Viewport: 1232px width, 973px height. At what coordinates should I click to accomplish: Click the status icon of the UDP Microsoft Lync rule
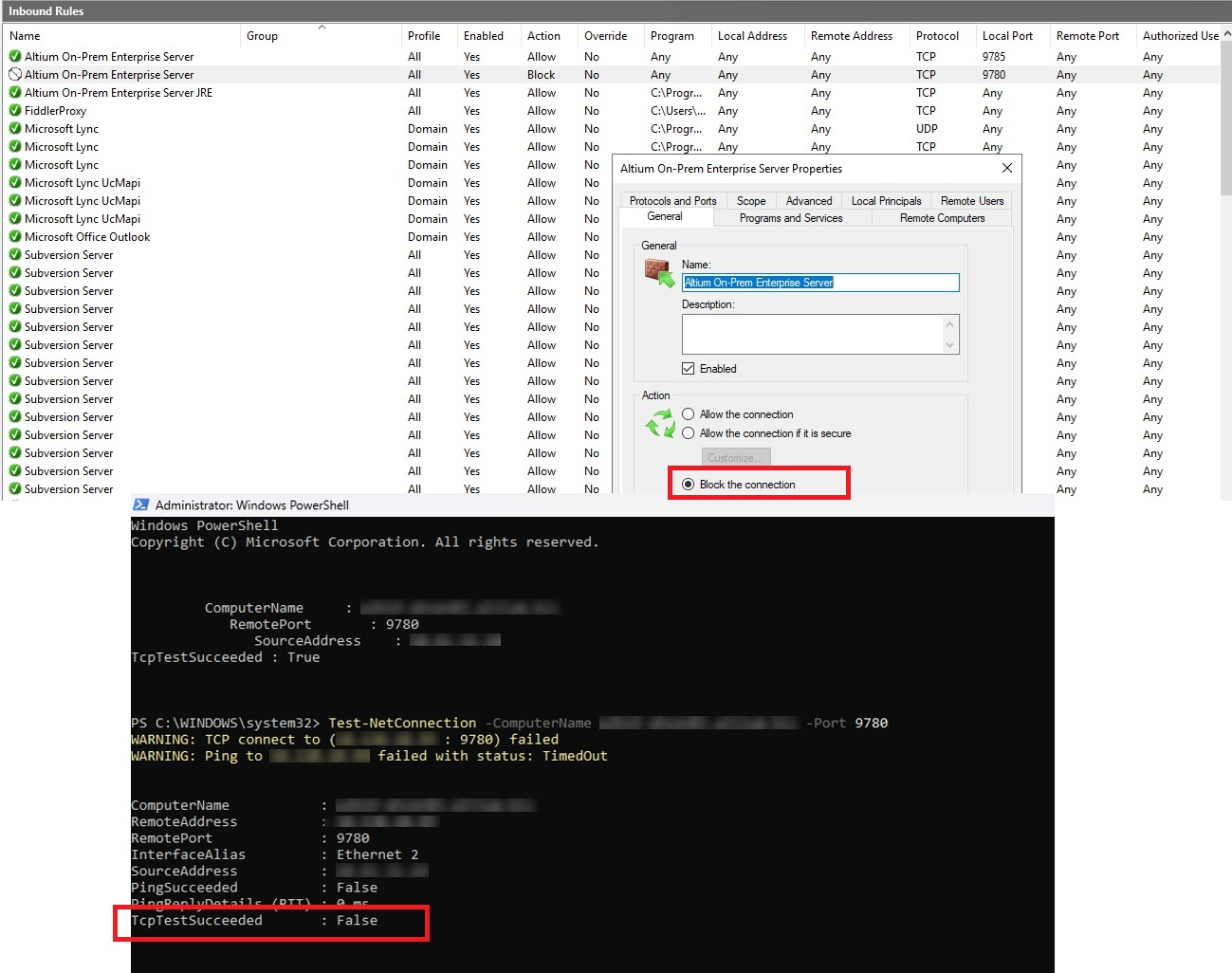[x=15, y=129]
